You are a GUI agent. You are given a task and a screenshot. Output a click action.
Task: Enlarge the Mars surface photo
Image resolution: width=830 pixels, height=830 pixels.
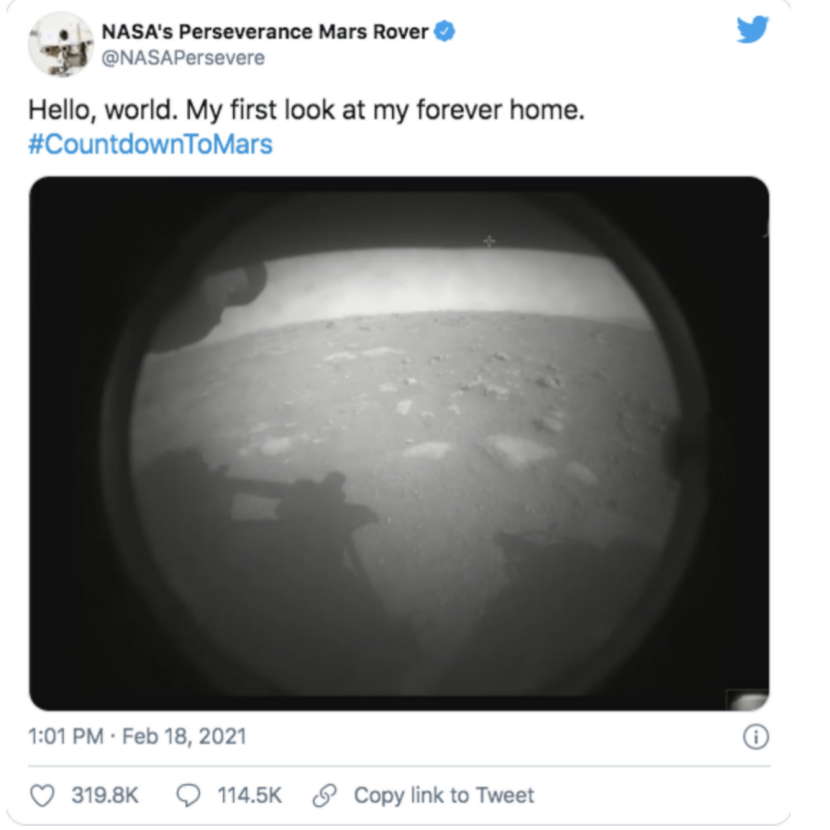click(x=399, y=444)
